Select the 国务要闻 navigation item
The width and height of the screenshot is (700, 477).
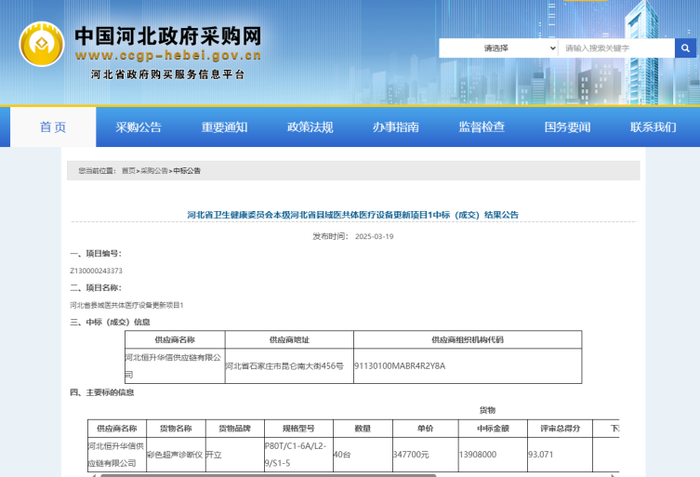coord(568,127)
